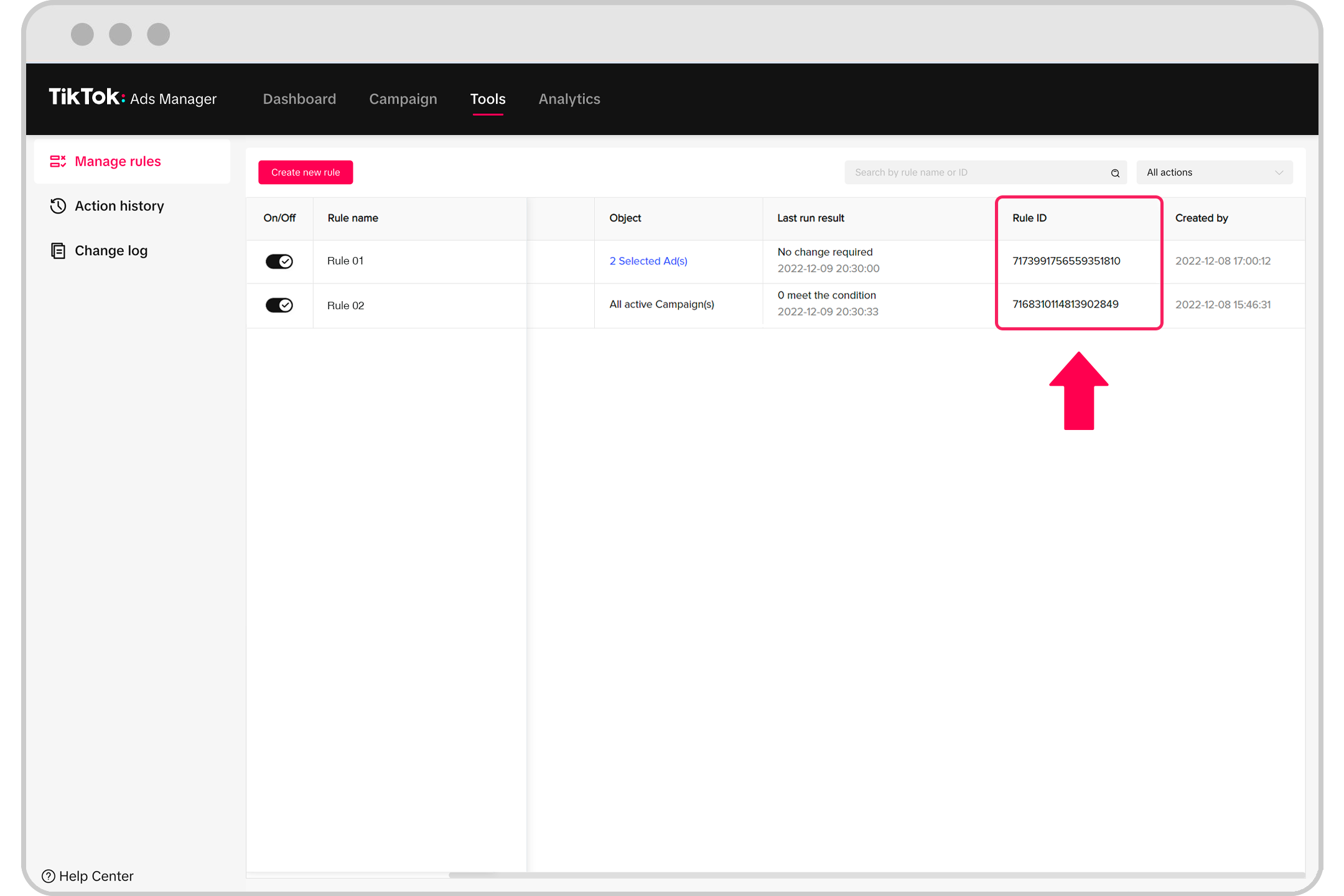Select the Rule 02 name cell
Screen dimensions: 1344x896
point(346,306)
